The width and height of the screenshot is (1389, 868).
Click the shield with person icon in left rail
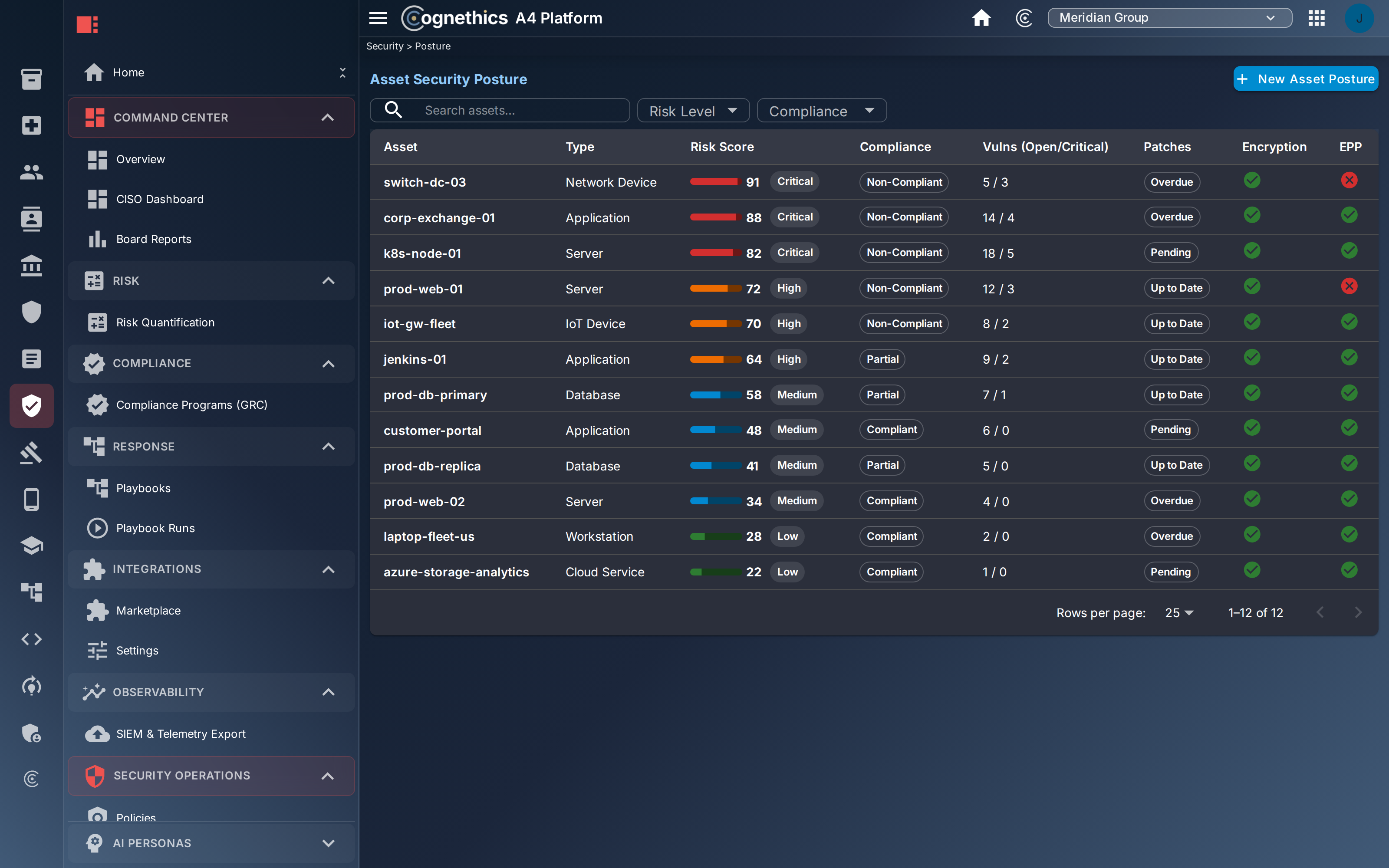click(x=32, y=733)
